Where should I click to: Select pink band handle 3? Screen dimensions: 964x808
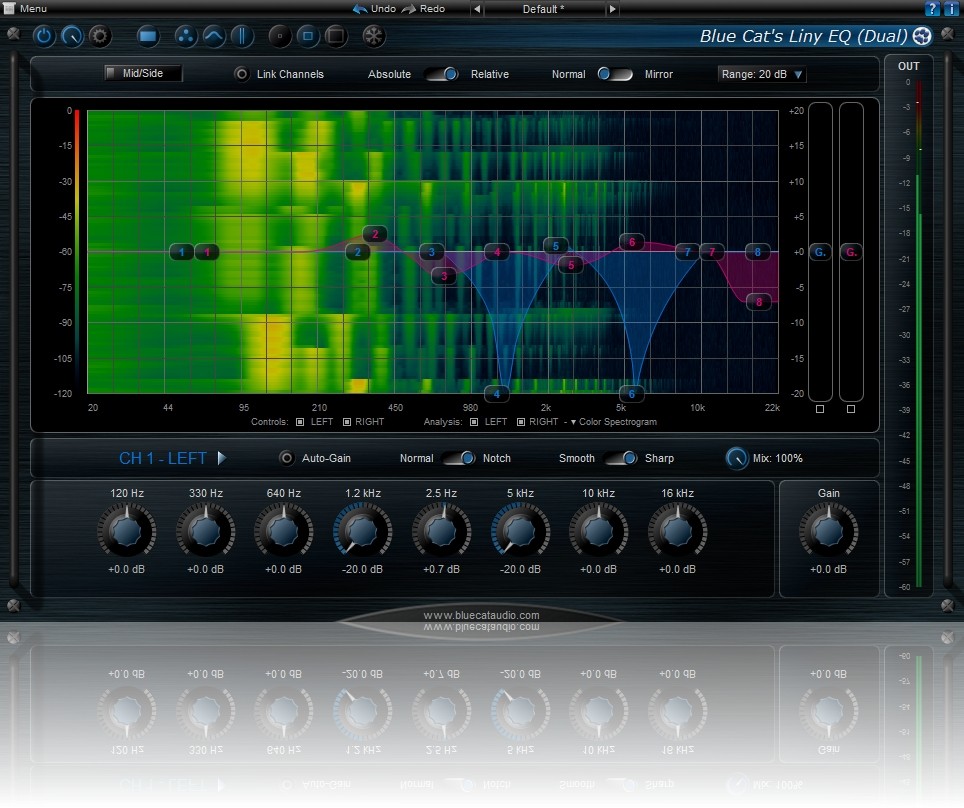tap(444, 275)
